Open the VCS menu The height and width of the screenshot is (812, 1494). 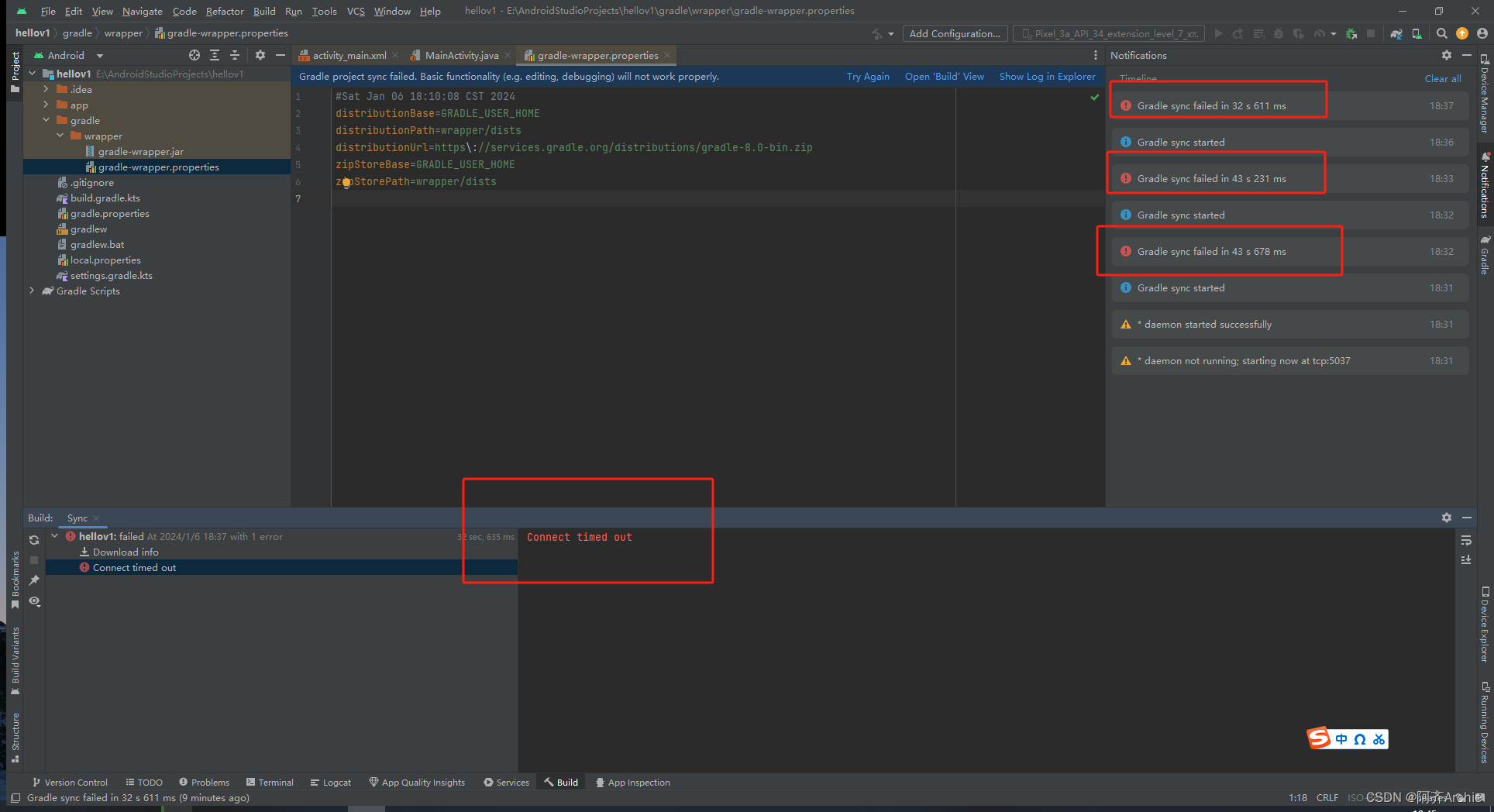pyautogui.click(x=356, y=11)
